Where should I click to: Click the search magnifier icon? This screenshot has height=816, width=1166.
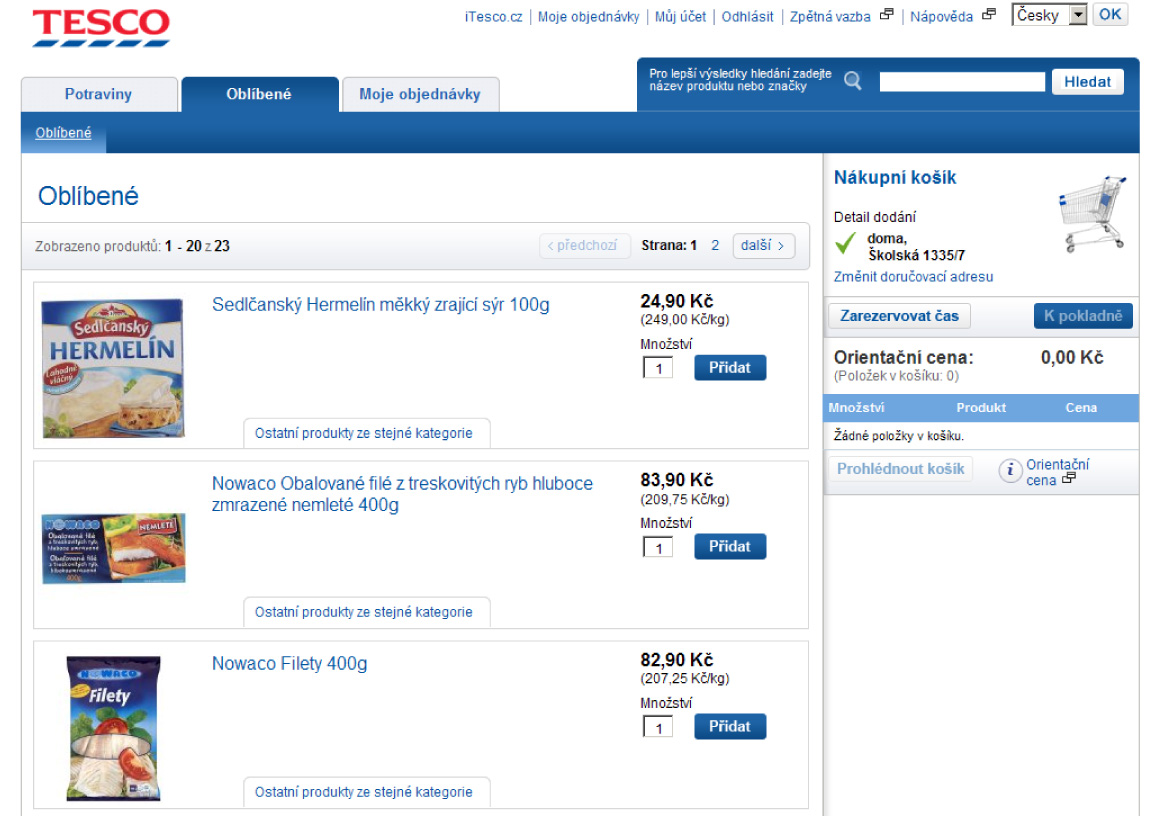(x=853, y=81)
